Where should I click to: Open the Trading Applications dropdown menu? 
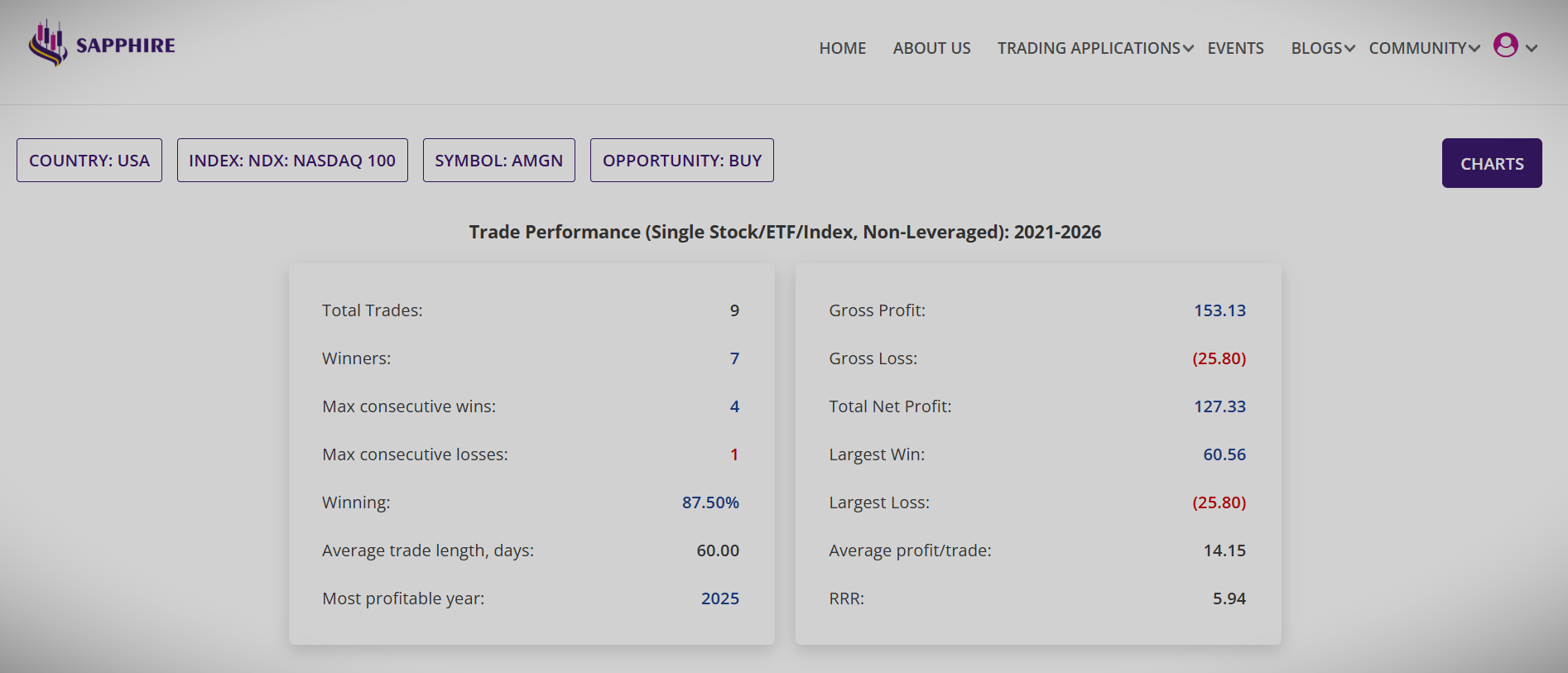click(1094, 48)
